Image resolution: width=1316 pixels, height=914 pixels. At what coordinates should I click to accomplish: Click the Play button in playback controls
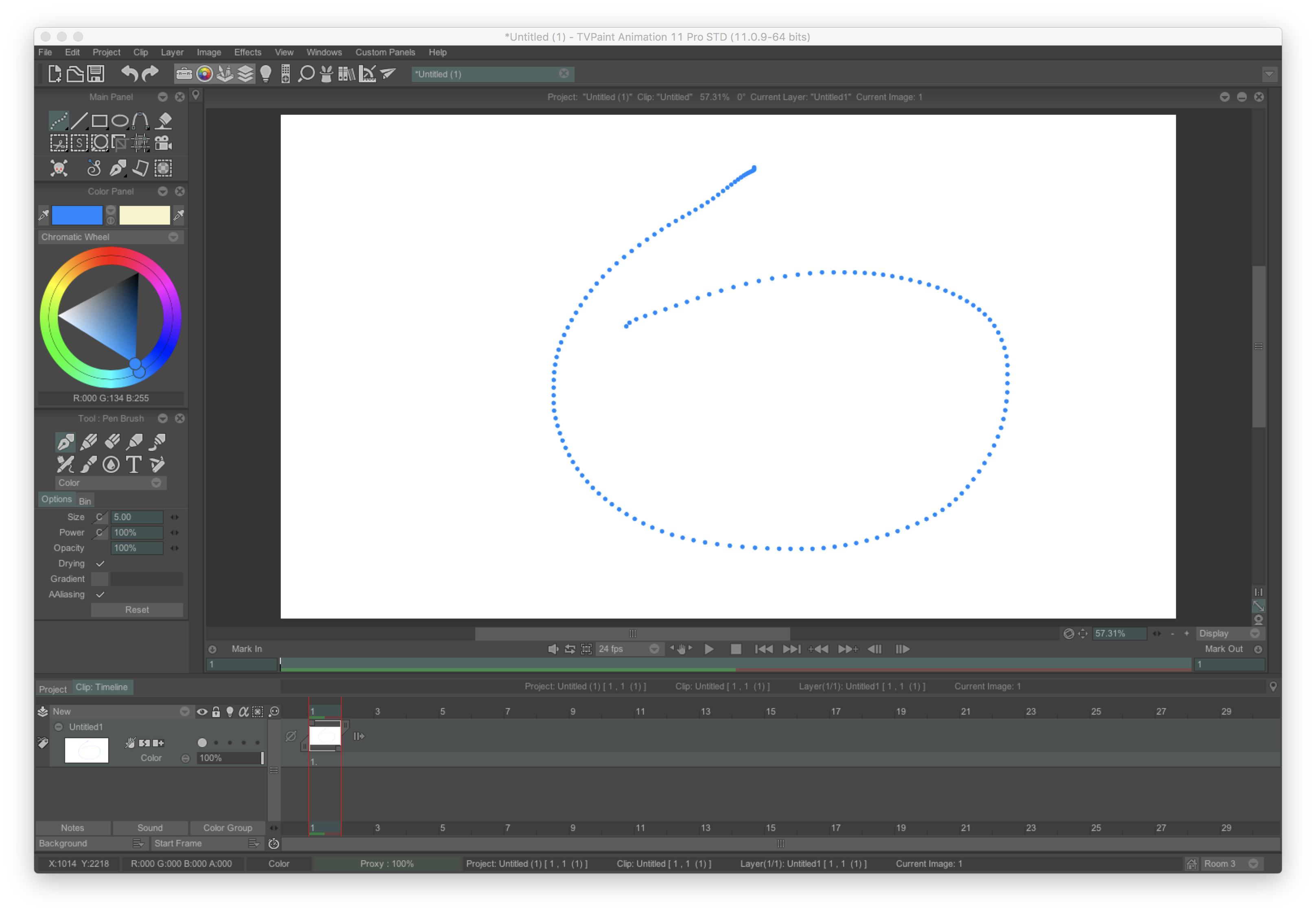pos(709,649)
